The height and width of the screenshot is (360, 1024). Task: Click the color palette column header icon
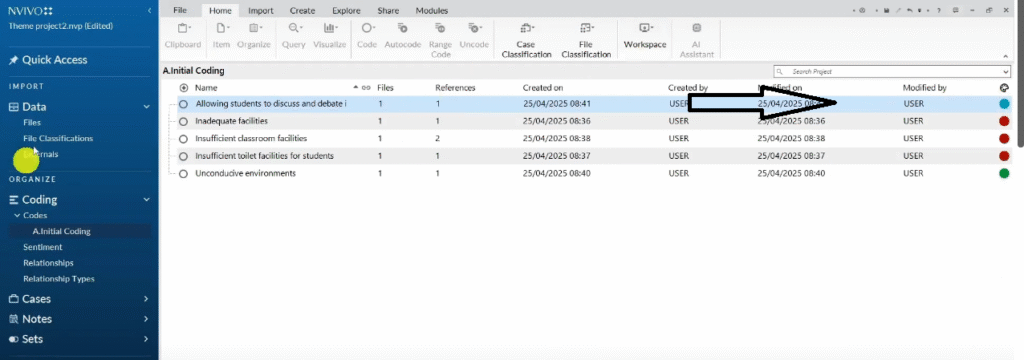[1004, 88]
